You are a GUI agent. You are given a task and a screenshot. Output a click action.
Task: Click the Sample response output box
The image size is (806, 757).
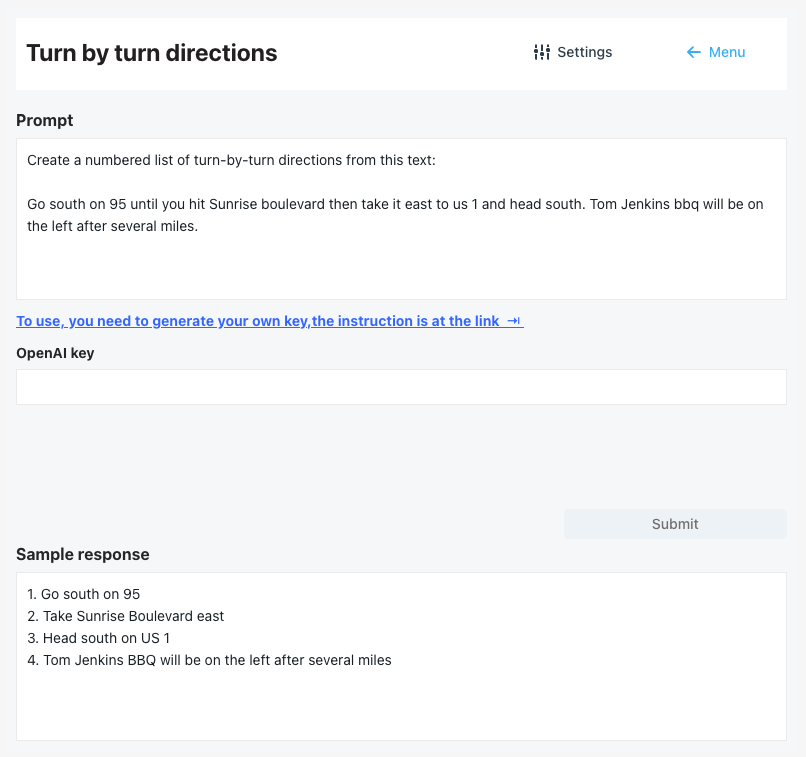pyautogui.click(x=400, y=655)
